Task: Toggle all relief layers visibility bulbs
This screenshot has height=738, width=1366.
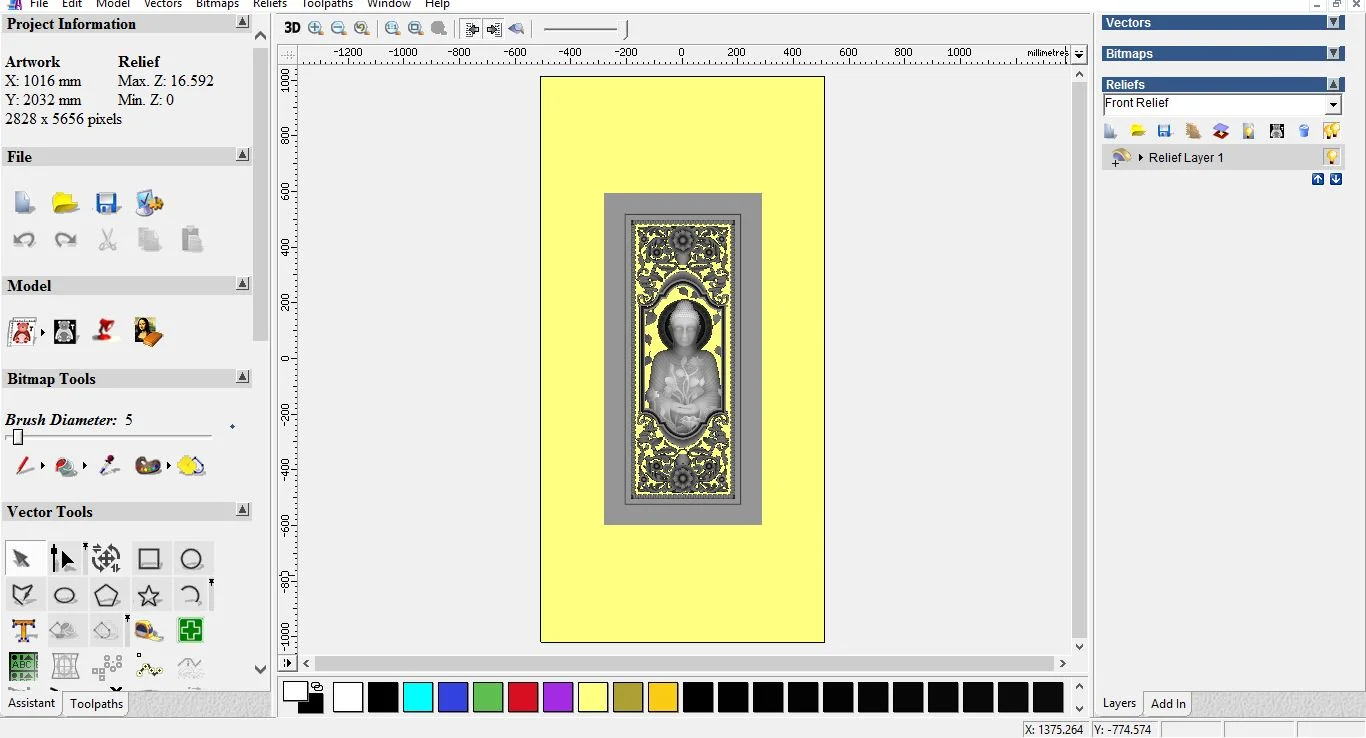Action: coord(1331,131)
